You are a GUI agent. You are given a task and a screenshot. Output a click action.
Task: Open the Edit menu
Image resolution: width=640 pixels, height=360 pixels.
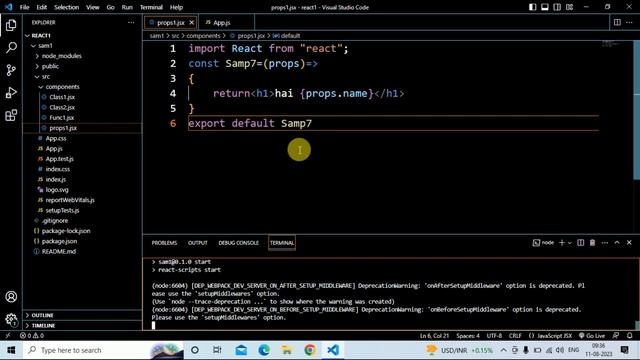[x=41, y=7]
